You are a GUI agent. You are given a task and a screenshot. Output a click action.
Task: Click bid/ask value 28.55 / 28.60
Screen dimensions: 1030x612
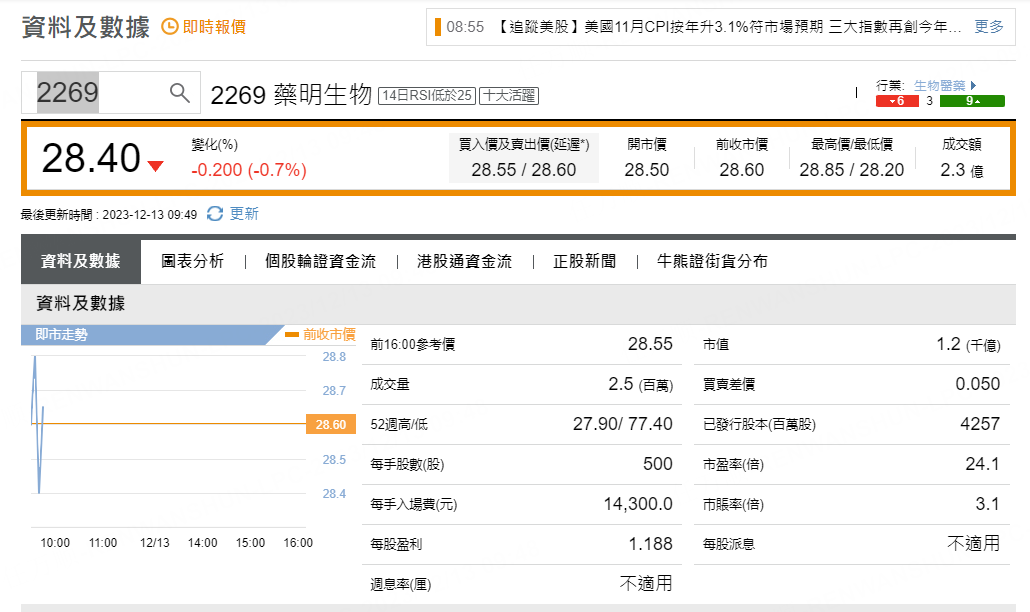click(524, 170)
